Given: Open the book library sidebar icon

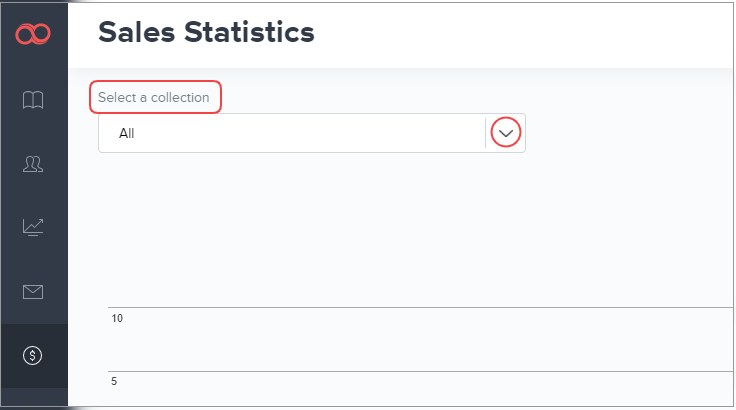Looking at the screenshot, I should coord(33,99).
